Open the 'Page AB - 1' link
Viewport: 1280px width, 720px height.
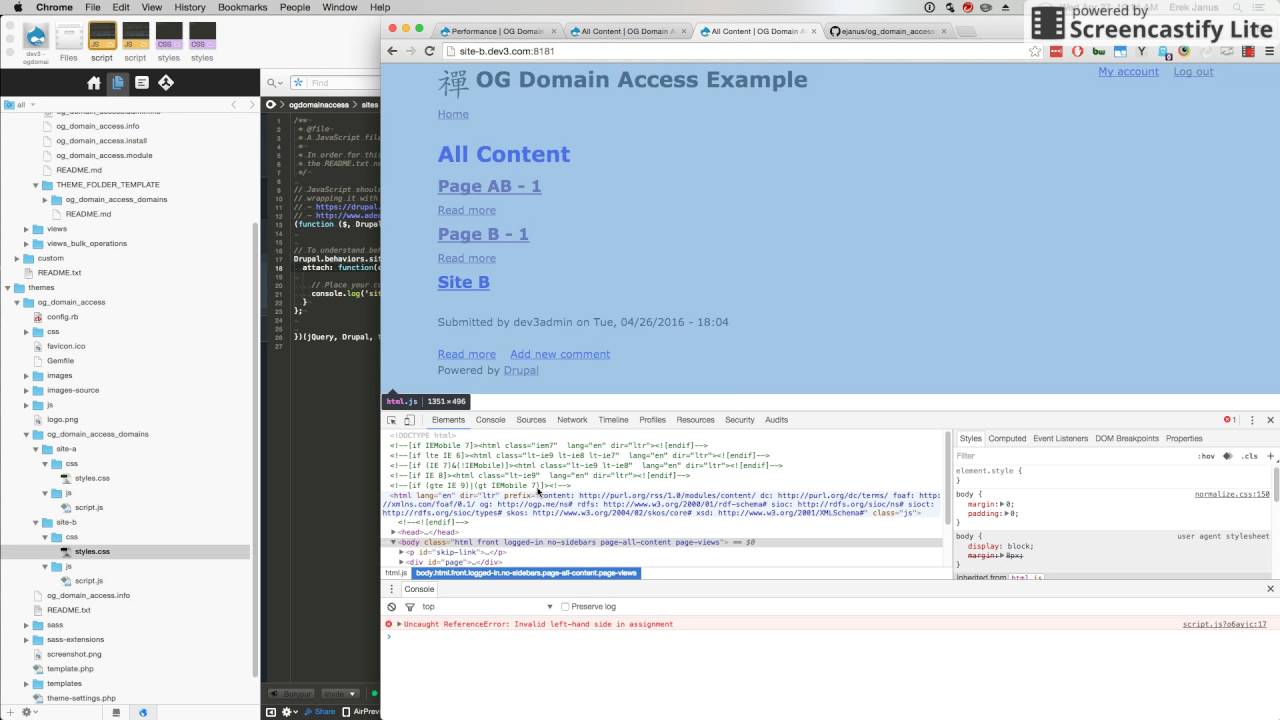(x=489, y=186)
